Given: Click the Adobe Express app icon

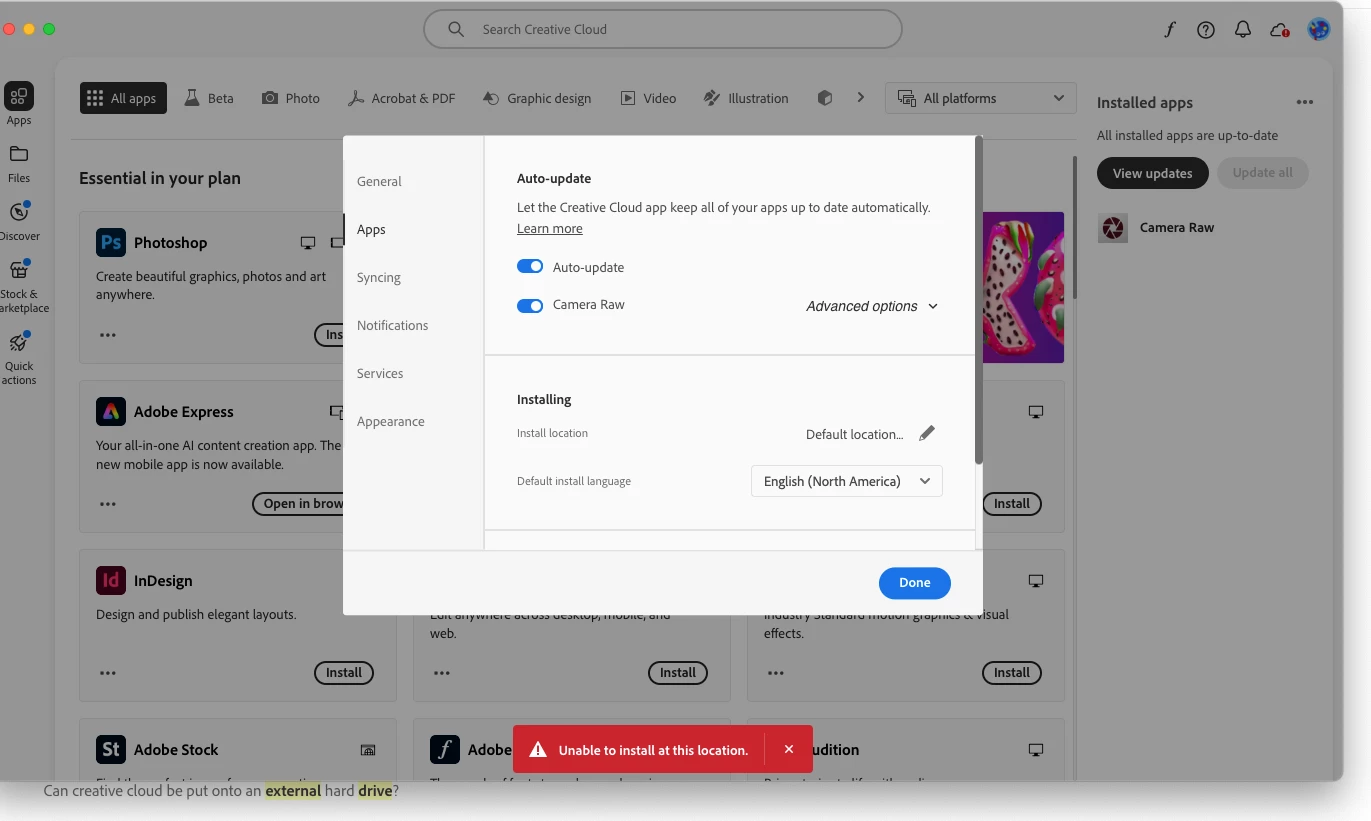Looking at the screenshot, I should (111, 411).
